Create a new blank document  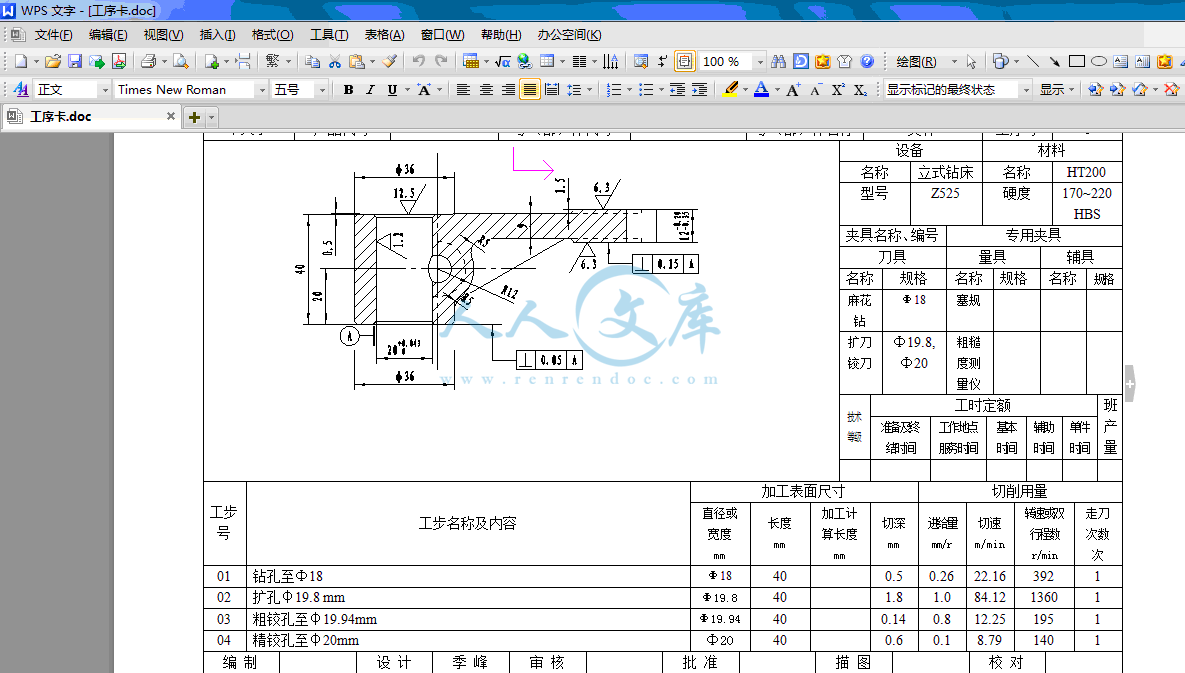click(x=21, y=61)
